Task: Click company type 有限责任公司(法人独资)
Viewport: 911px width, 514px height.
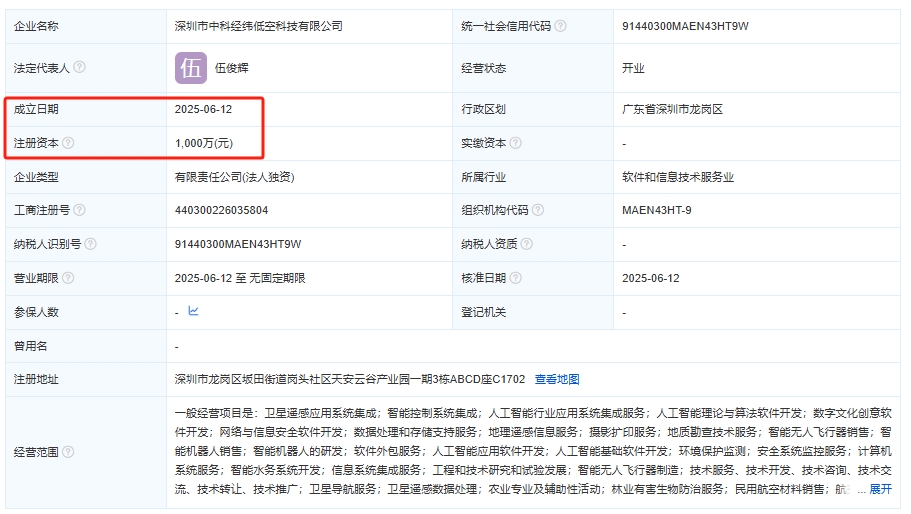Action: tap(235, 177)
